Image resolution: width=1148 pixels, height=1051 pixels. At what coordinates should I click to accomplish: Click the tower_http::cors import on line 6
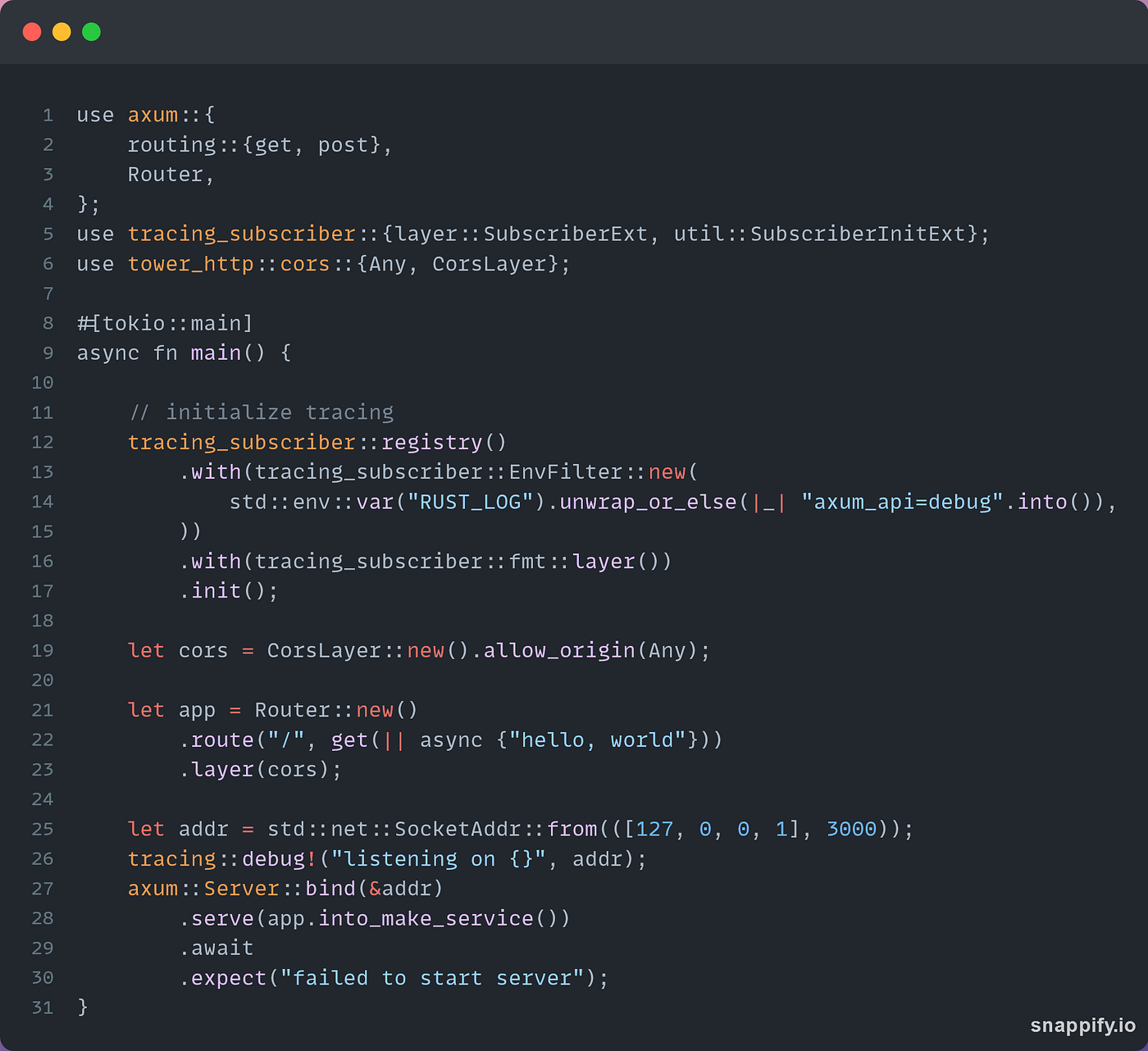(x=230, y=263)
